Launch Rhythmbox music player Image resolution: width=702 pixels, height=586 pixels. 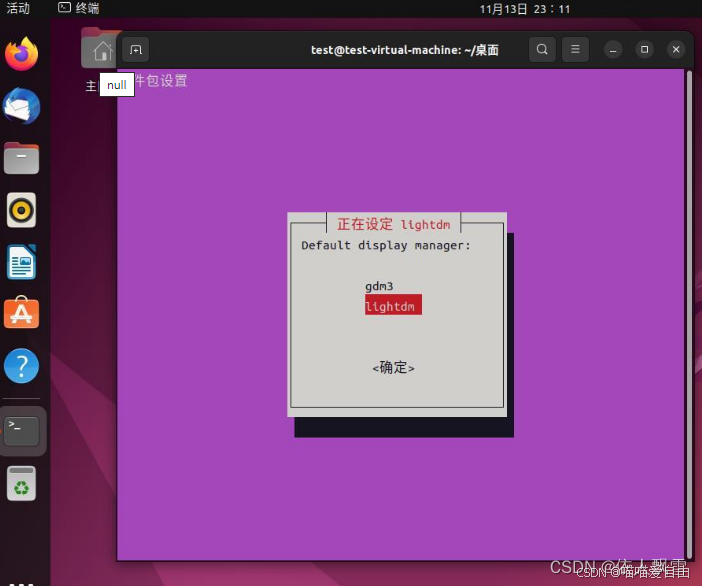pyautogui.click(x=21, y=210)
